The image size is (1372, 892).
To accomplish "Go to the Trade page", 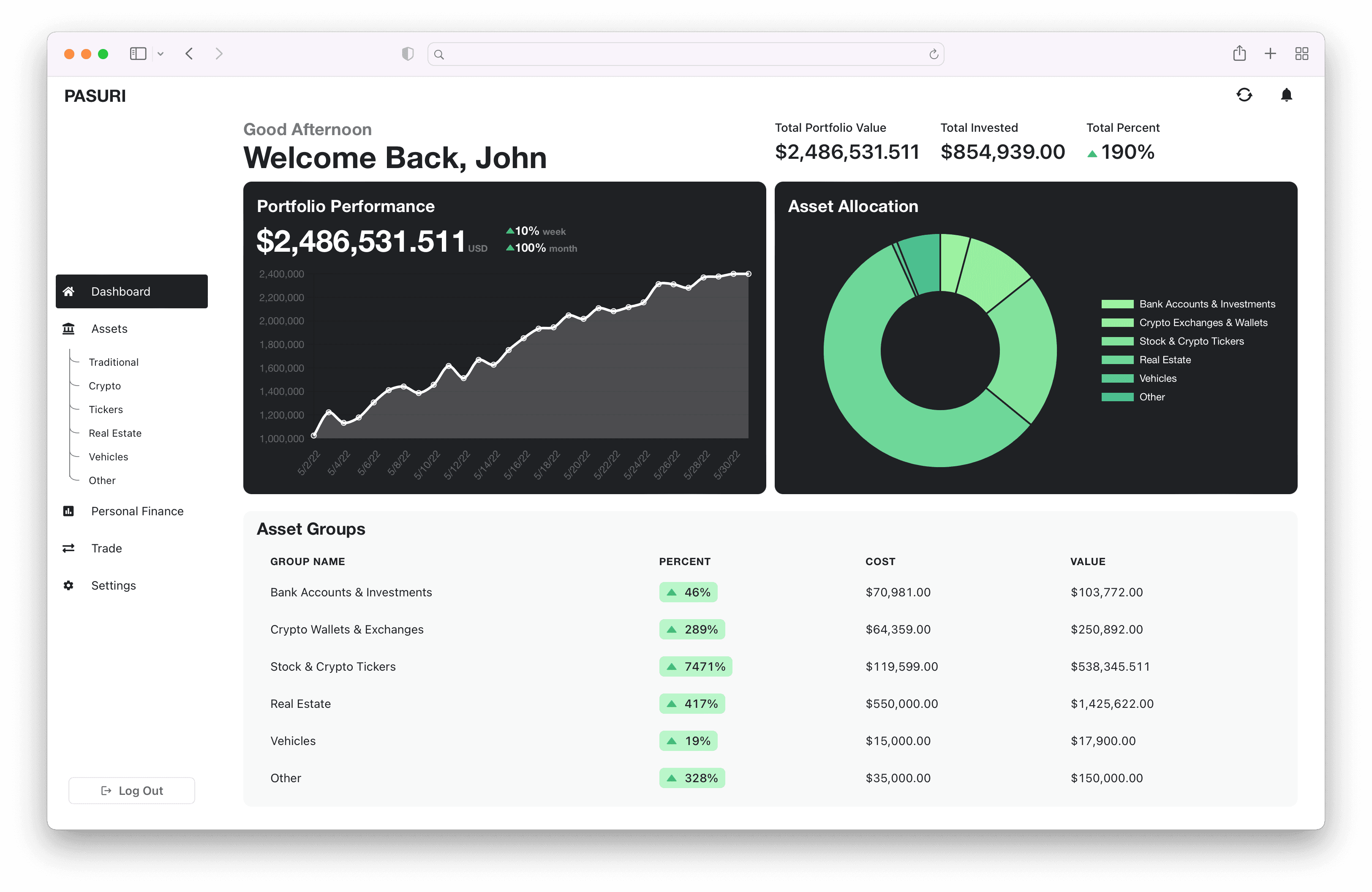I will click(x=106, y=548).
